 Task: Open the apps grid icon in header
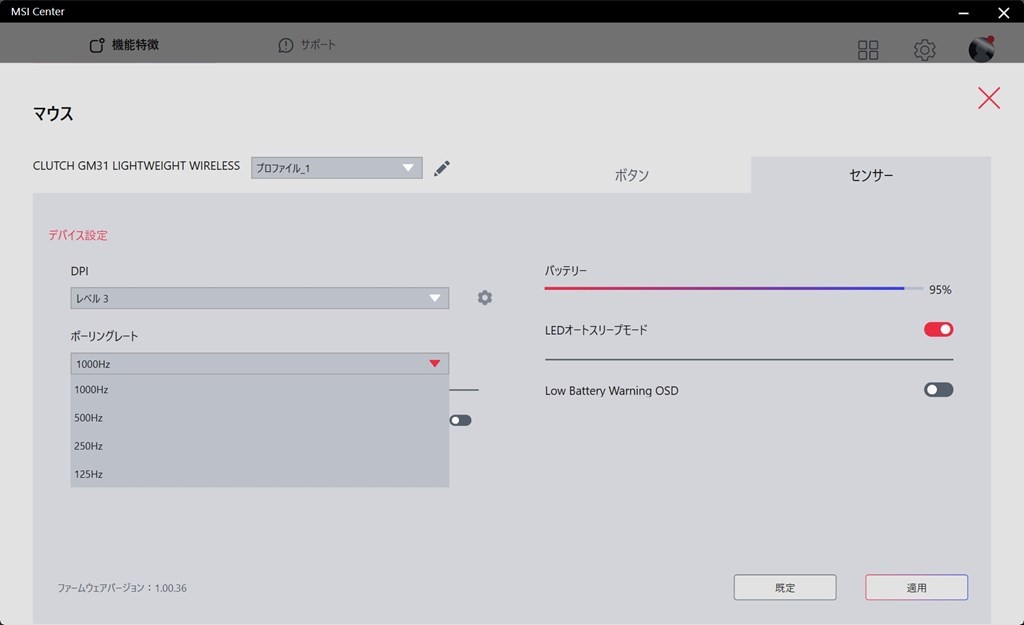868,50
